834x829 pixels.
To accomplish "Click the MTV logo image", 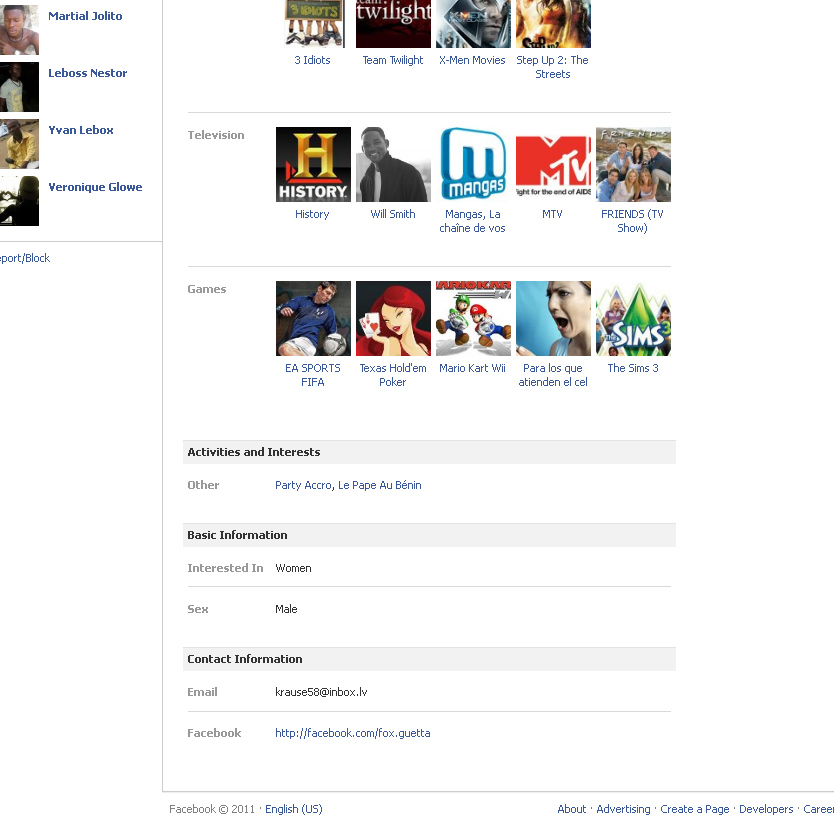I will pos(553,164).
